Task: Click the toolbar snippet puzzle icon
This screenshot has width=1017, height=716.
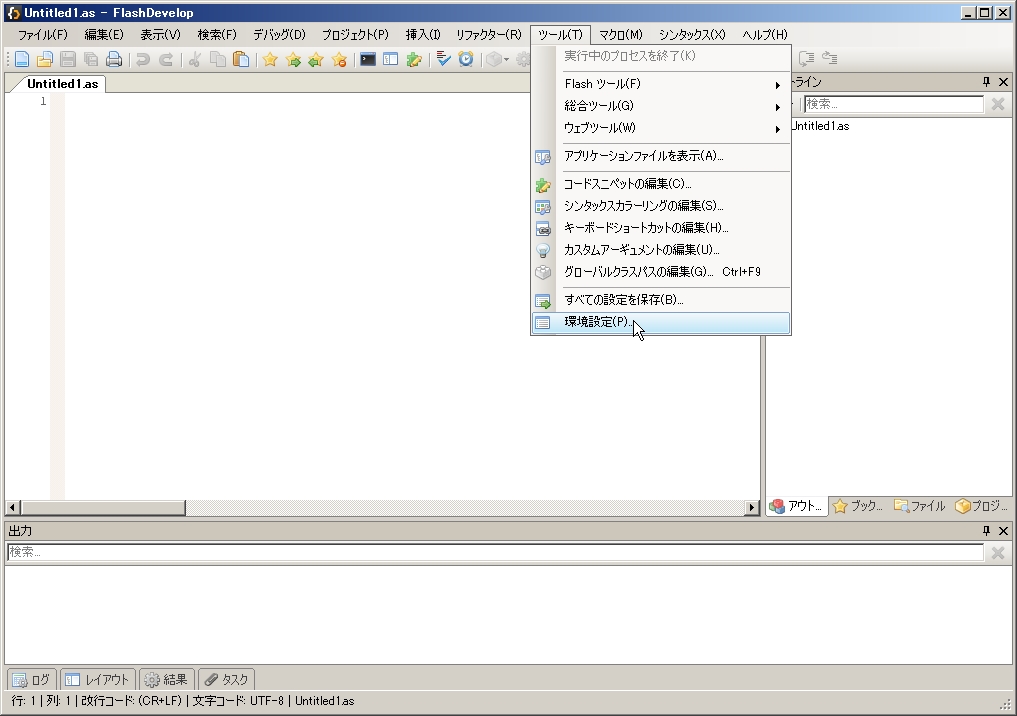Action: click(x=414, y=60)
